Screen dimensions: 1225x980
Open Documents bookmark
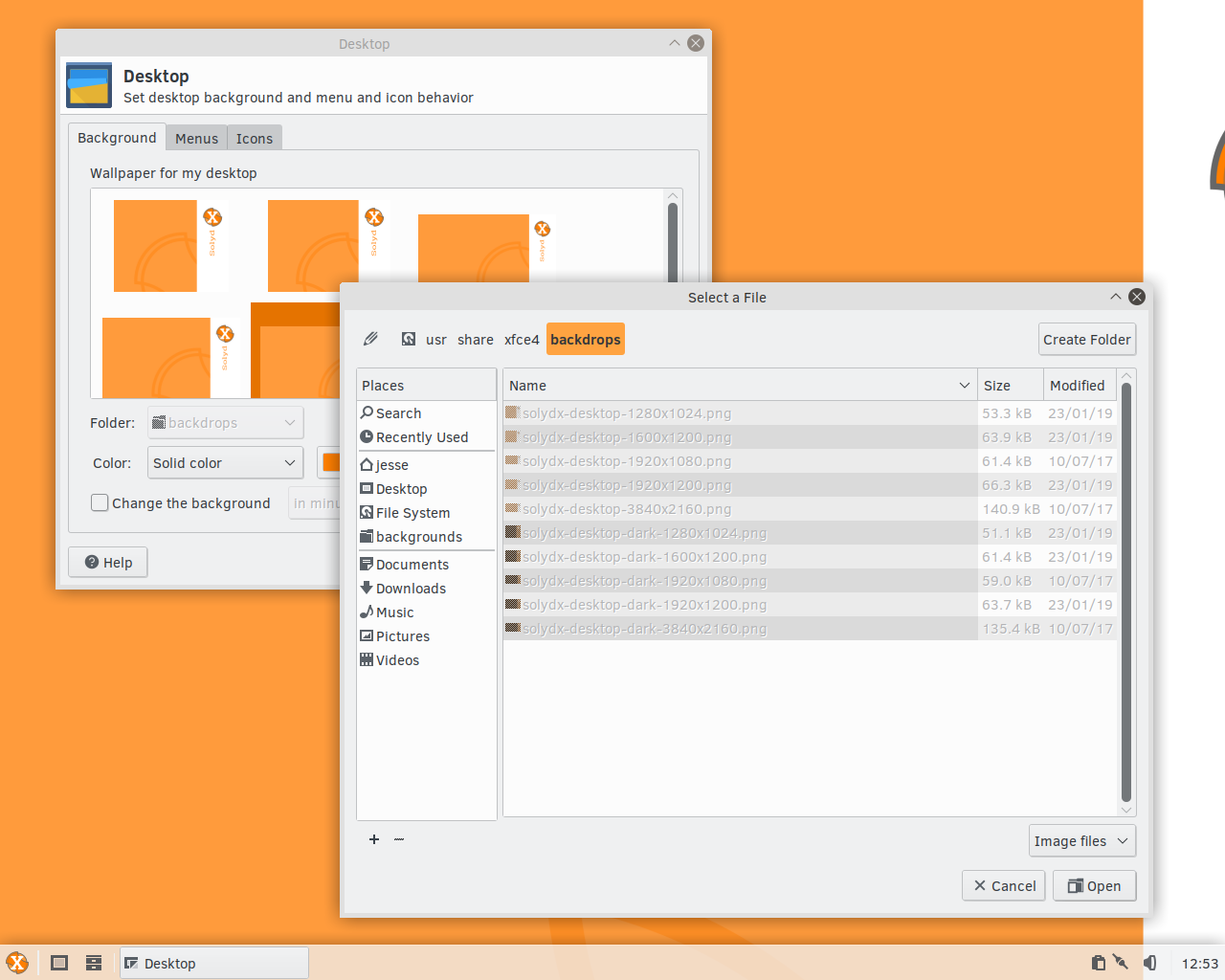click(427, 564)
